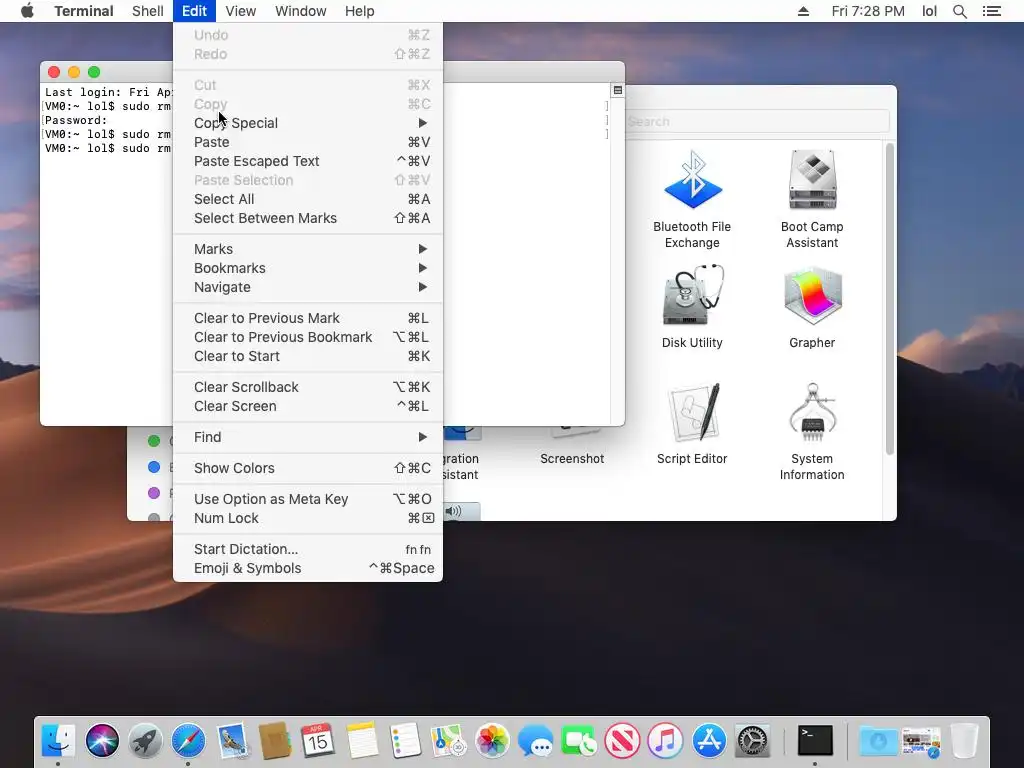1024x768 pixels.
Task: Click the Spotlight search icon in menu bar
Action: (x=959, y=11)
